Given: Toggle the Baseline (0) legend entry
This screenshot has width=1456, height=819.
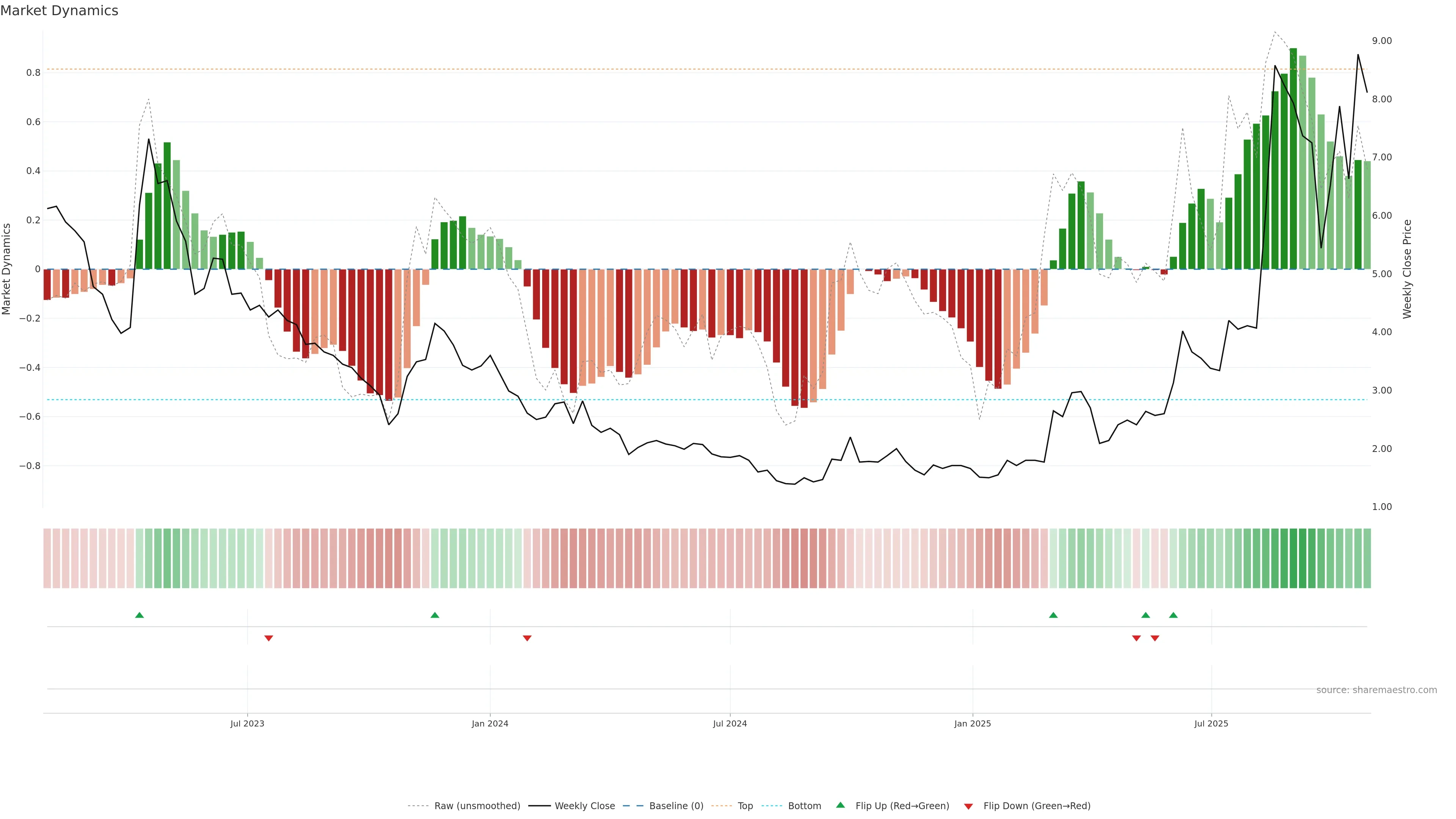Looking at the screenshot, I should (x=676, y=806).
